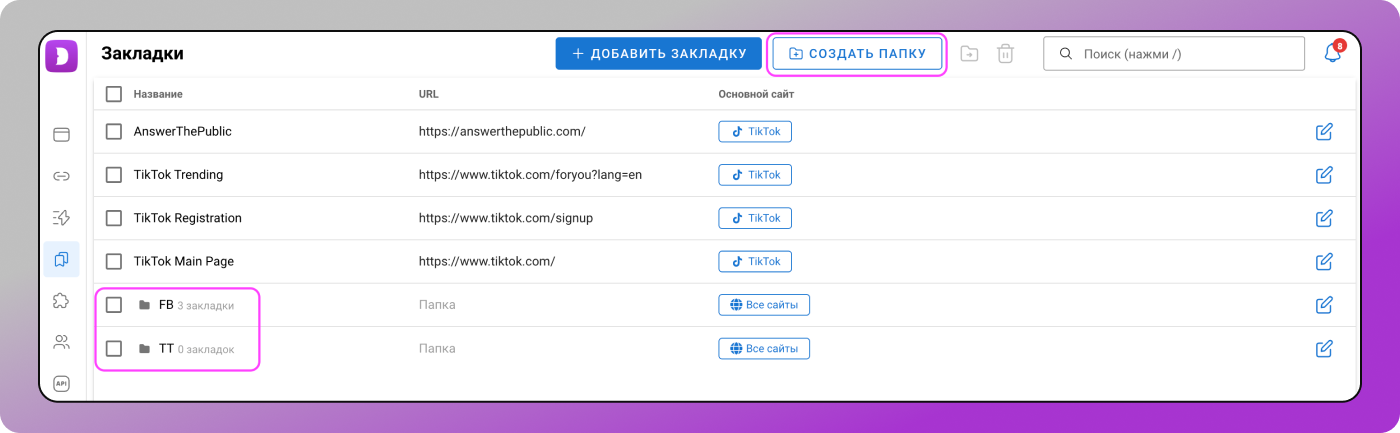Viewport: 1400px width, 433px height.
Task: Open the browser profiles sidebar icon
Action: tap(61, 134)
